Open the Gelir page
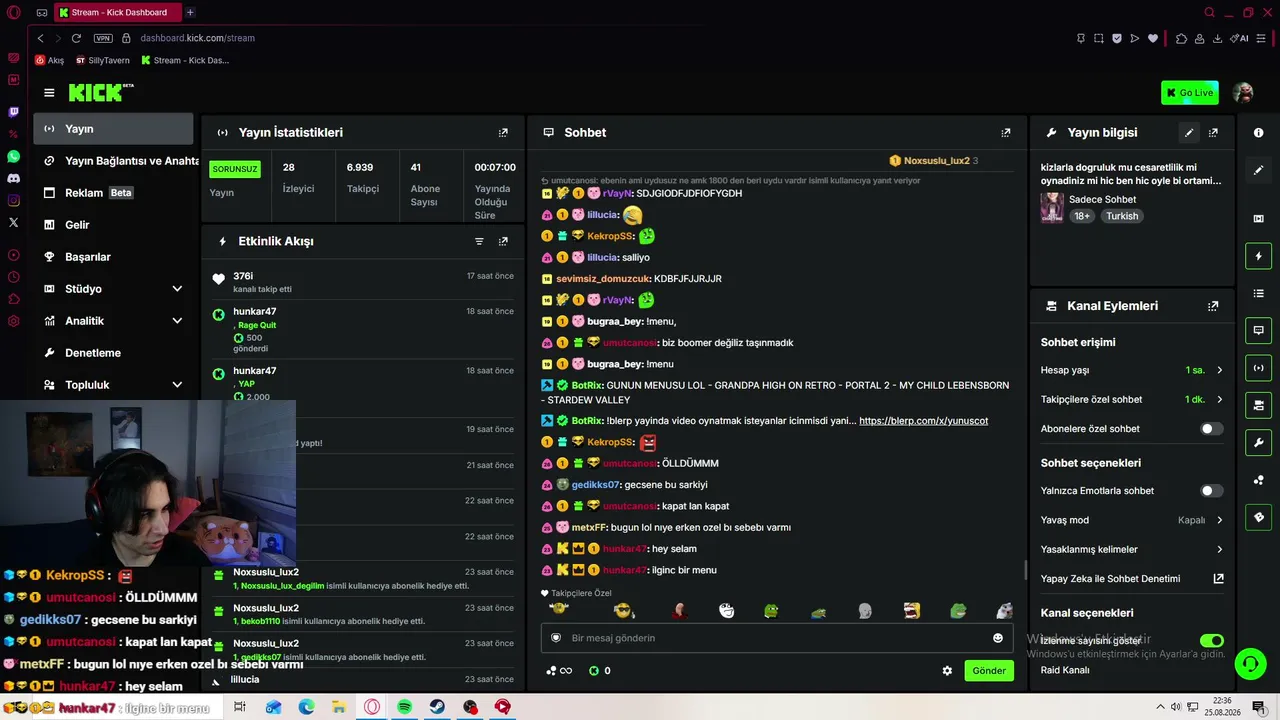This screenshot has height=720, width=1280. click(x=114, y=225)
